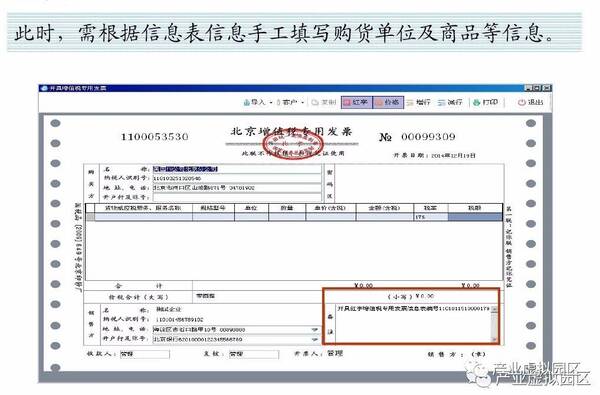Click the 17% tax rate cell

point(430,217)
